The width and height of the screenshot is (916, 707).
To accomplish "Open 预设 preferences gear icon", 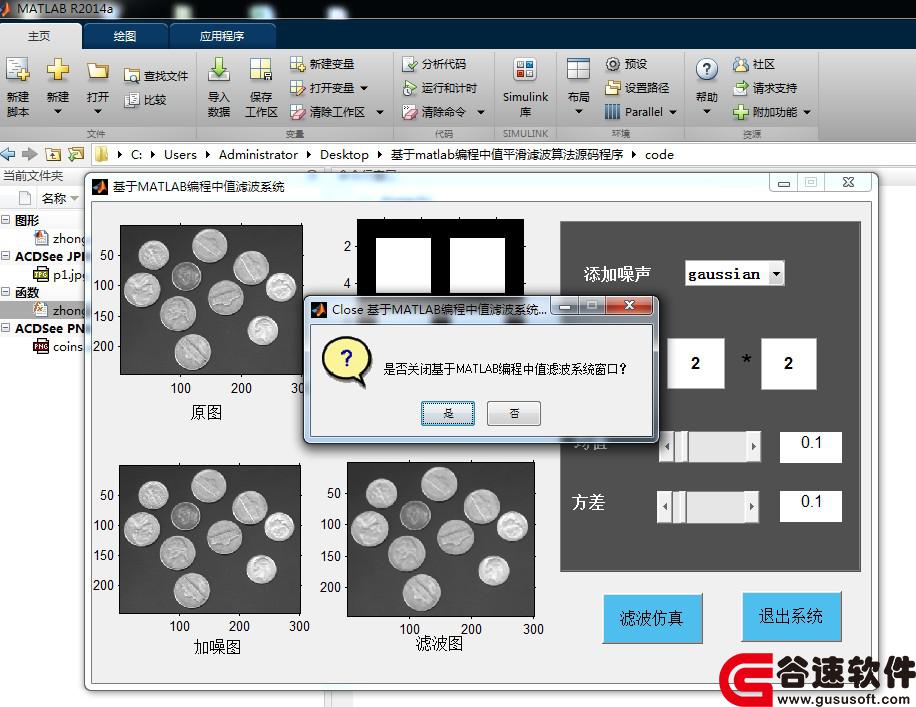I will tap(612, 64).
